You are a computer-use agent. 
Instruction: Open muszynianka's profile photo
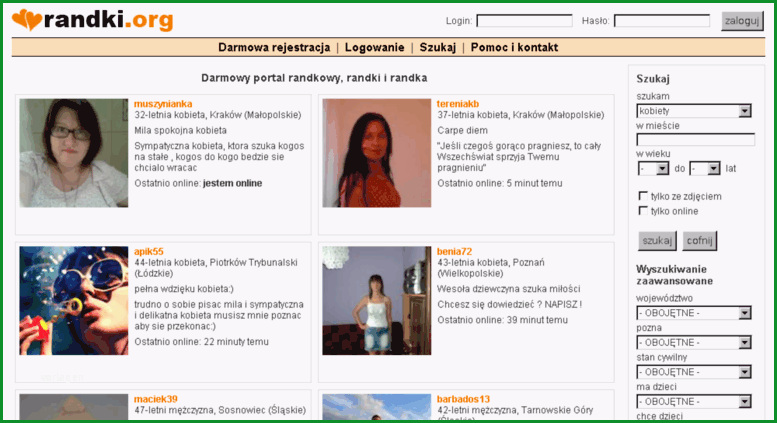pos(74,153)
